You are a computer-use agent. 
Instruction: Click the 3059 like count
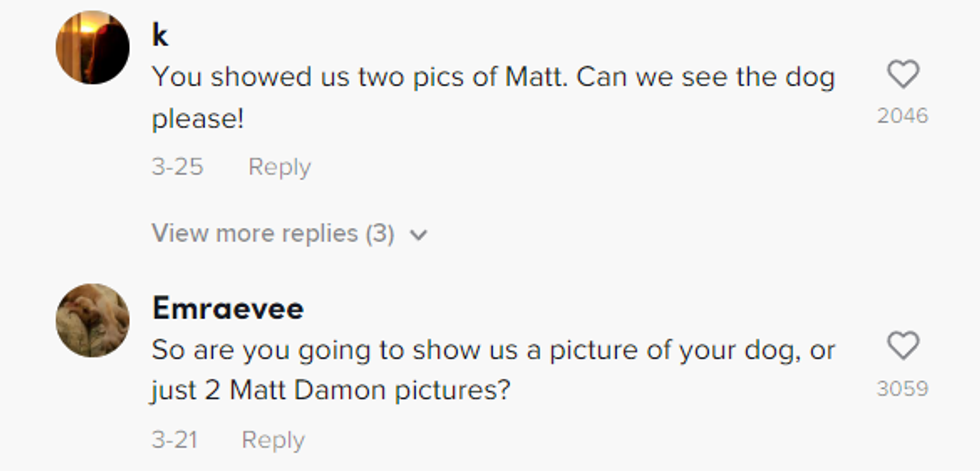[x=903, y=389]
